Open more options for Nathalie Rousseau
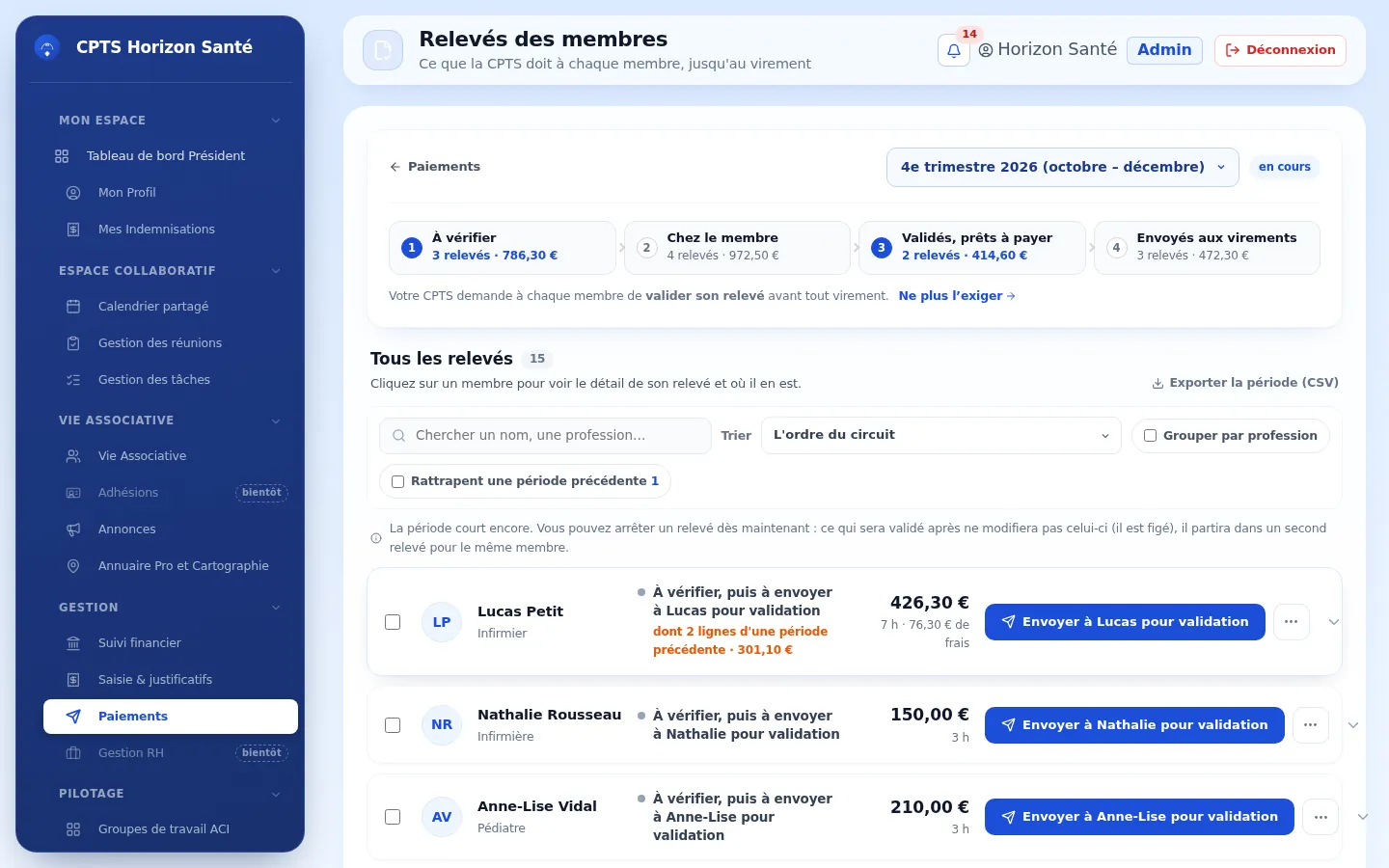 coord(1311,725)
